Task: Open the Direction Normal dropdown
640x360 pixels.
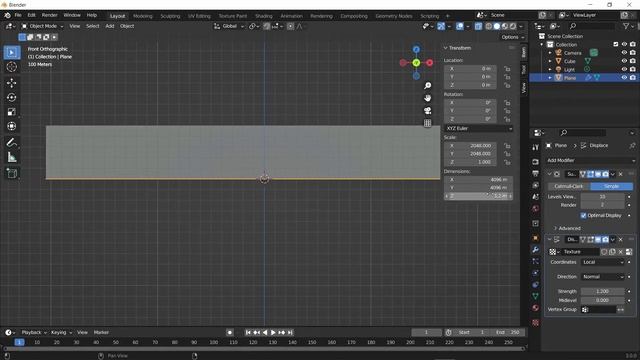Action: 602,277
